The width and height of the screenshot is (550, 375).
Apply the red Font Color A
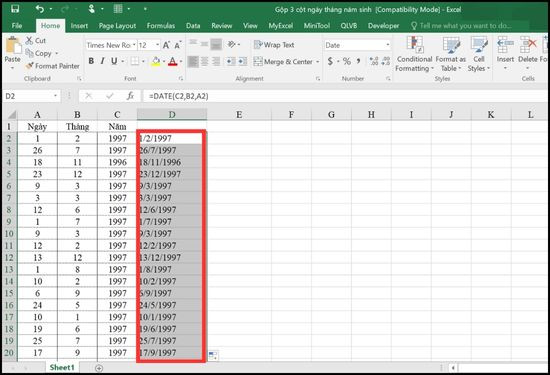pyautogui.click(x=173, y=61)
